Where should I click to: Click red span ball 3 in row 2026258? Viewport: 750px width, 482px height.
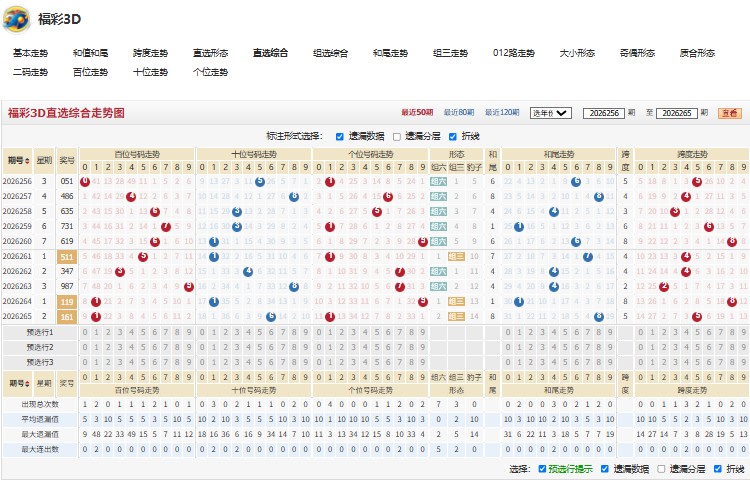point(675,211)
